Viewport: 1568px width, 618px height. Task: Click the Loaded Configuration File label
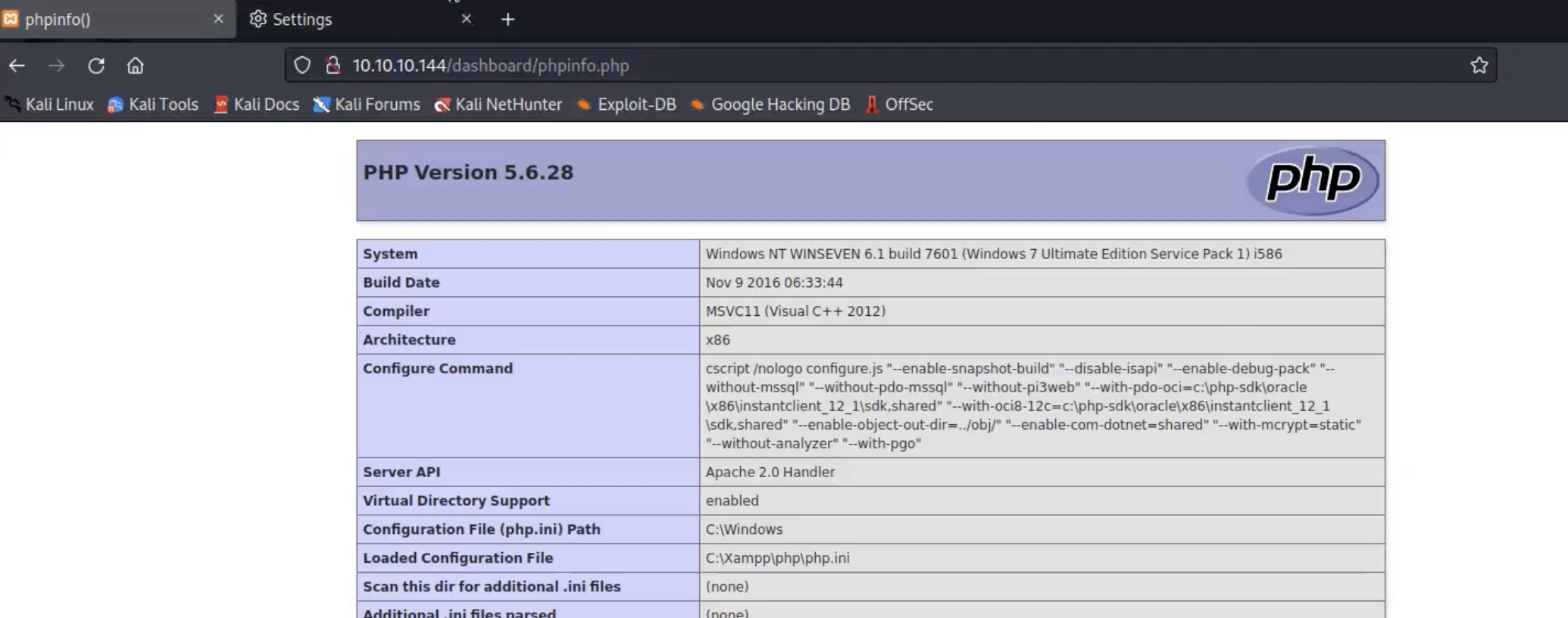tap(458, 558)
